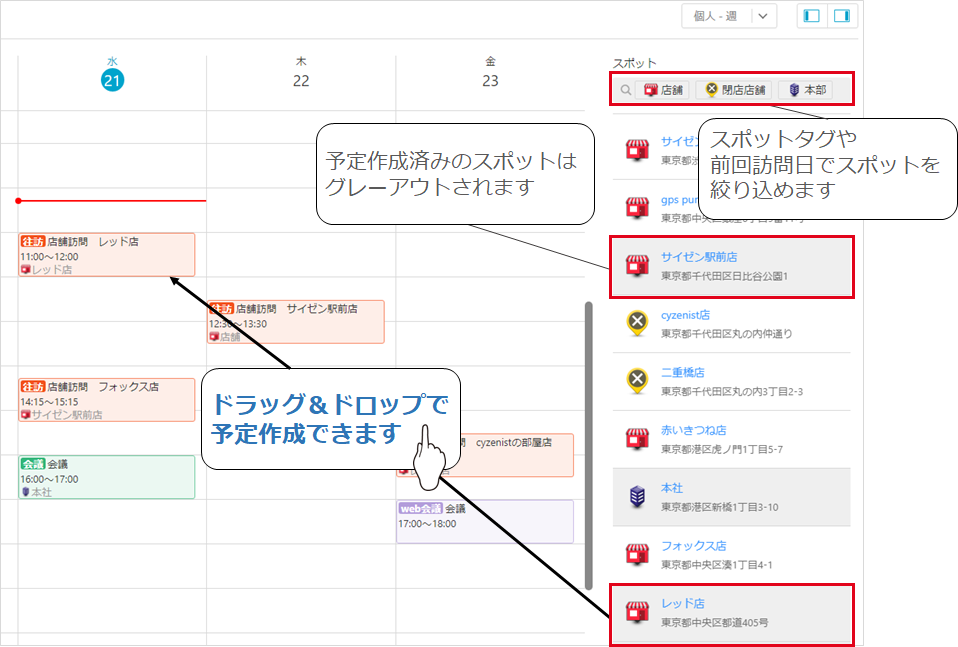Image resolution: width=958 pixels, height=647 pixels.
Task: Click store icon beside gps spot row
Action: 637,208
